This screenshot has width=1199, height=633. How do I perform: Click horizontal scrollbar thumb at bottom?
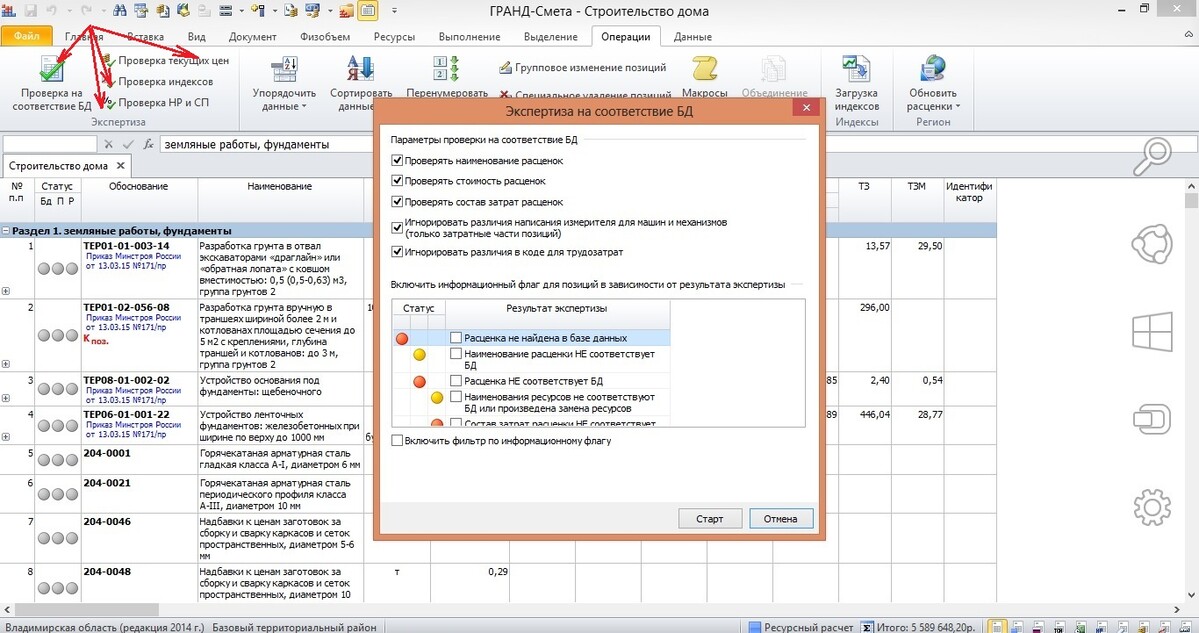point(86,610)
